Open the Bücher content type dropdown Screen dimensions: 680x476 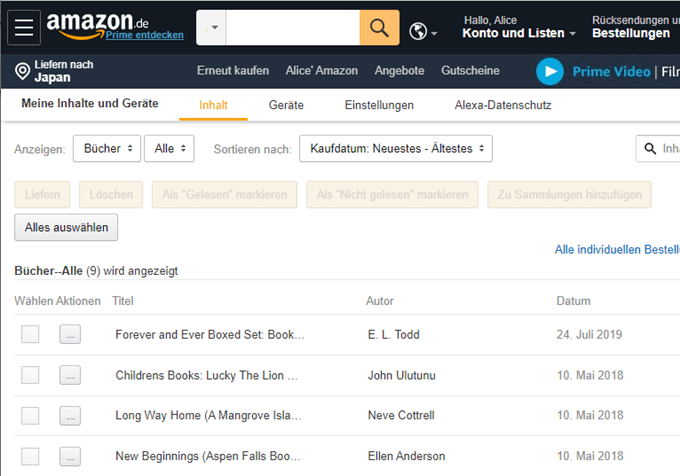tap(107, 149)
